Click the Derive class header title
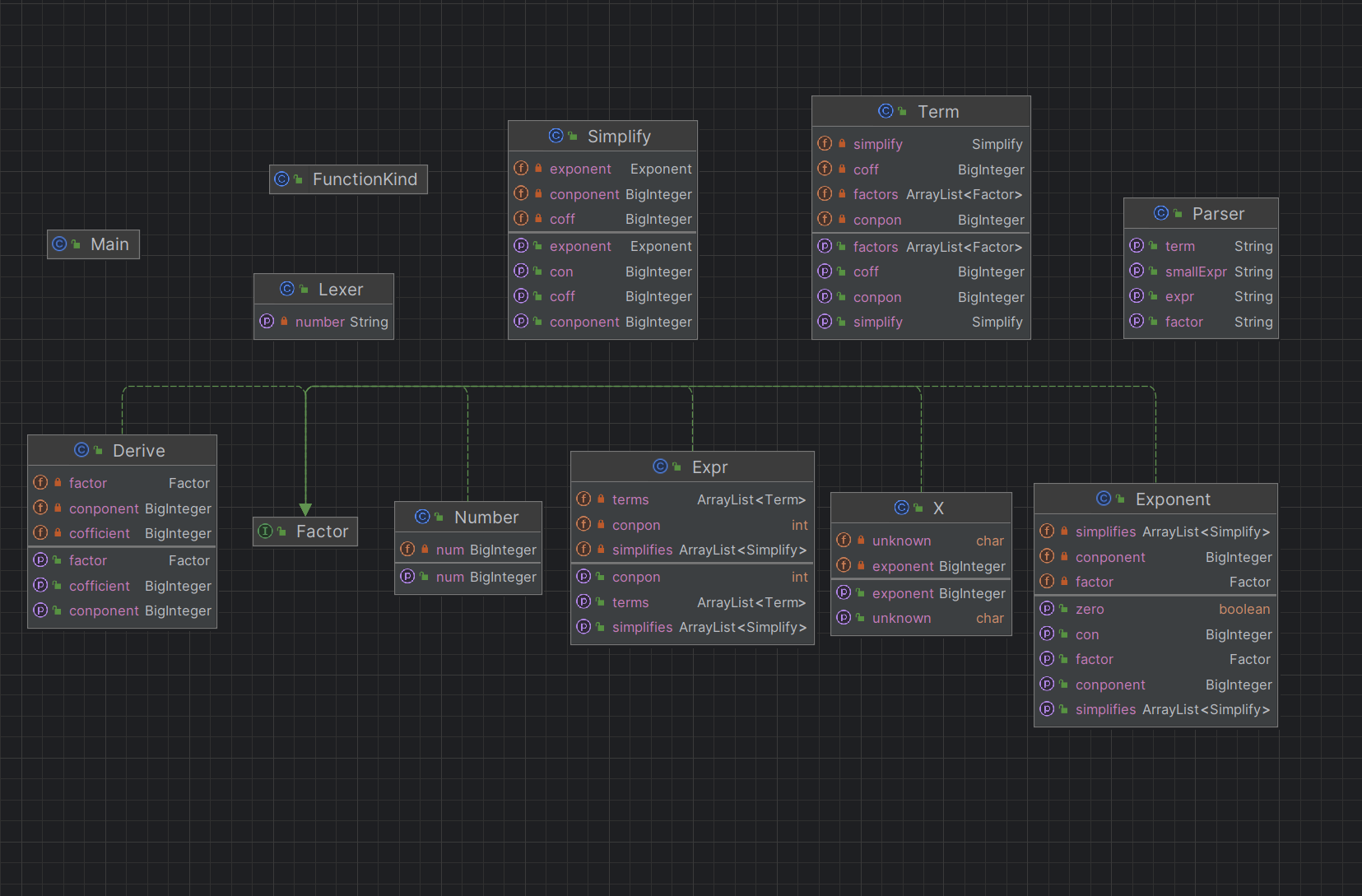Image resolution: width=1362 pixels, height=896 pixels. coord(139,451)
